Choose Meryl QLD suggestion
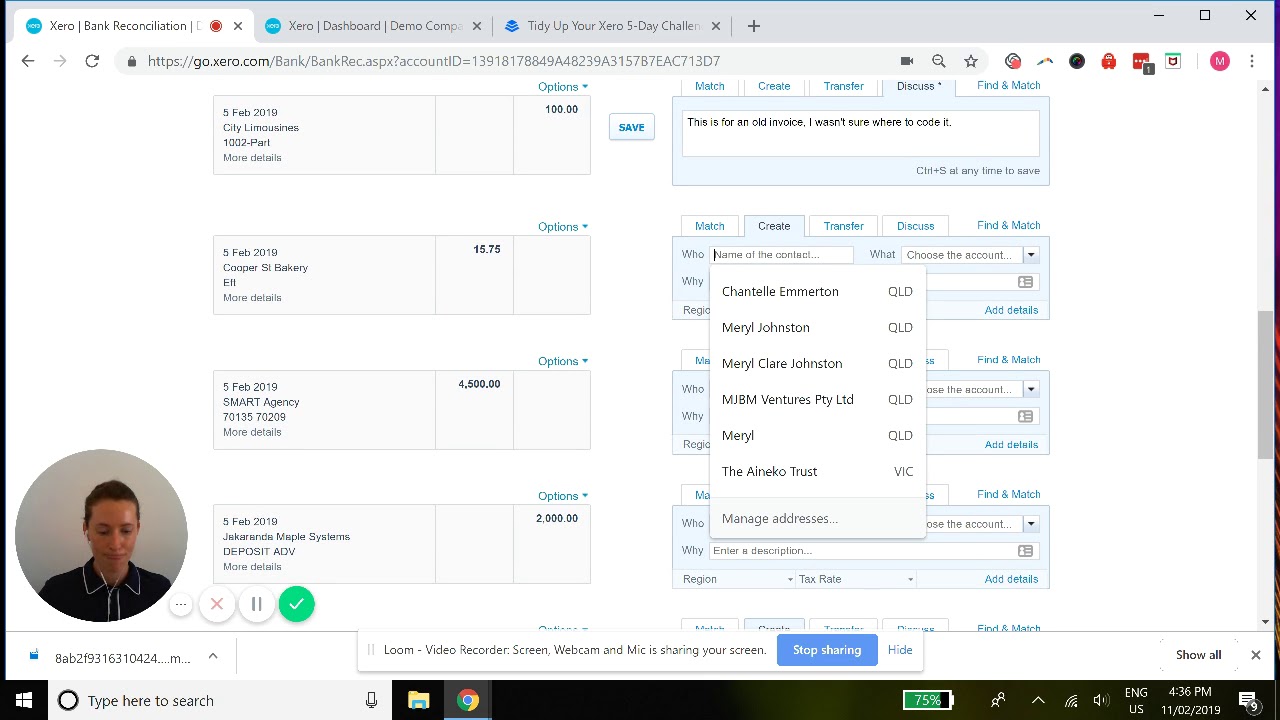 click(x=817, y=436)
